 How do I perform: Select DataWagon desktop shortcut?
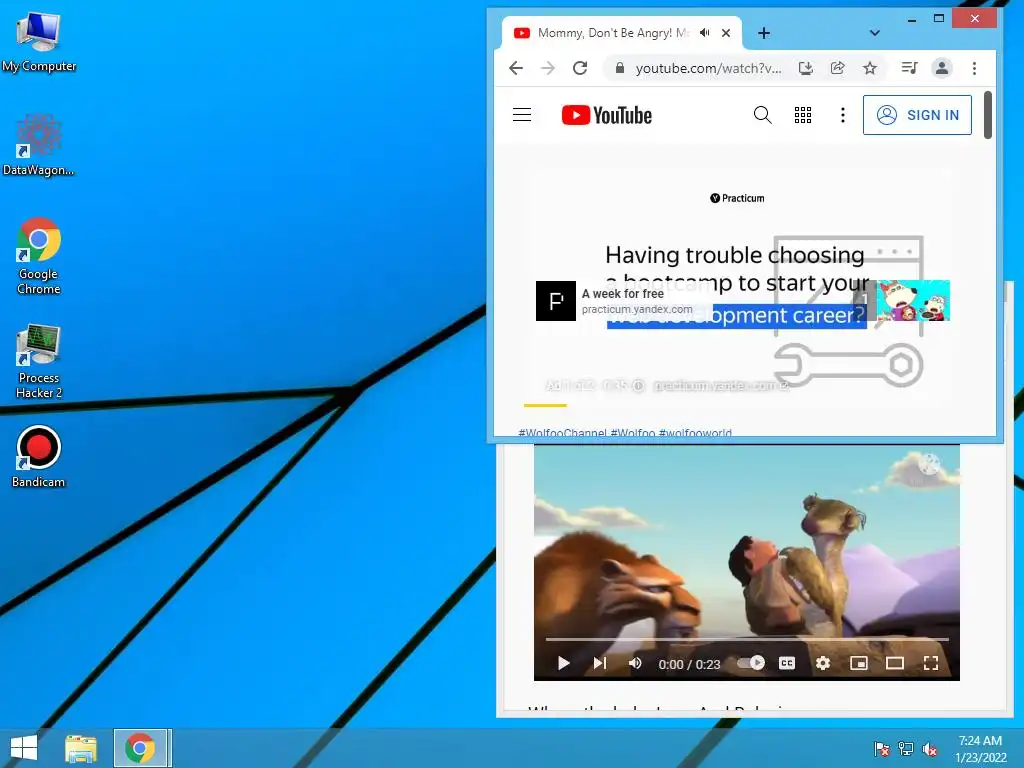pyautogui.click(x=39, y=145)
